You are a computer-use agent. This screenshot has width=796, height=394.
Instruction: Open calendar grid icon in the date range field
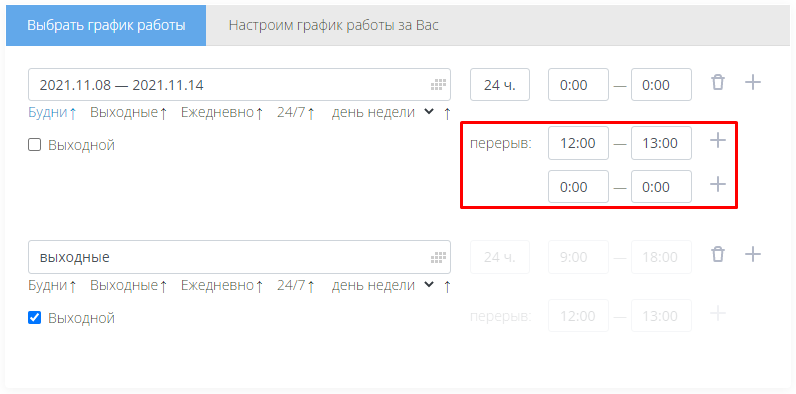pyautogui.click(x=438, y=85)
